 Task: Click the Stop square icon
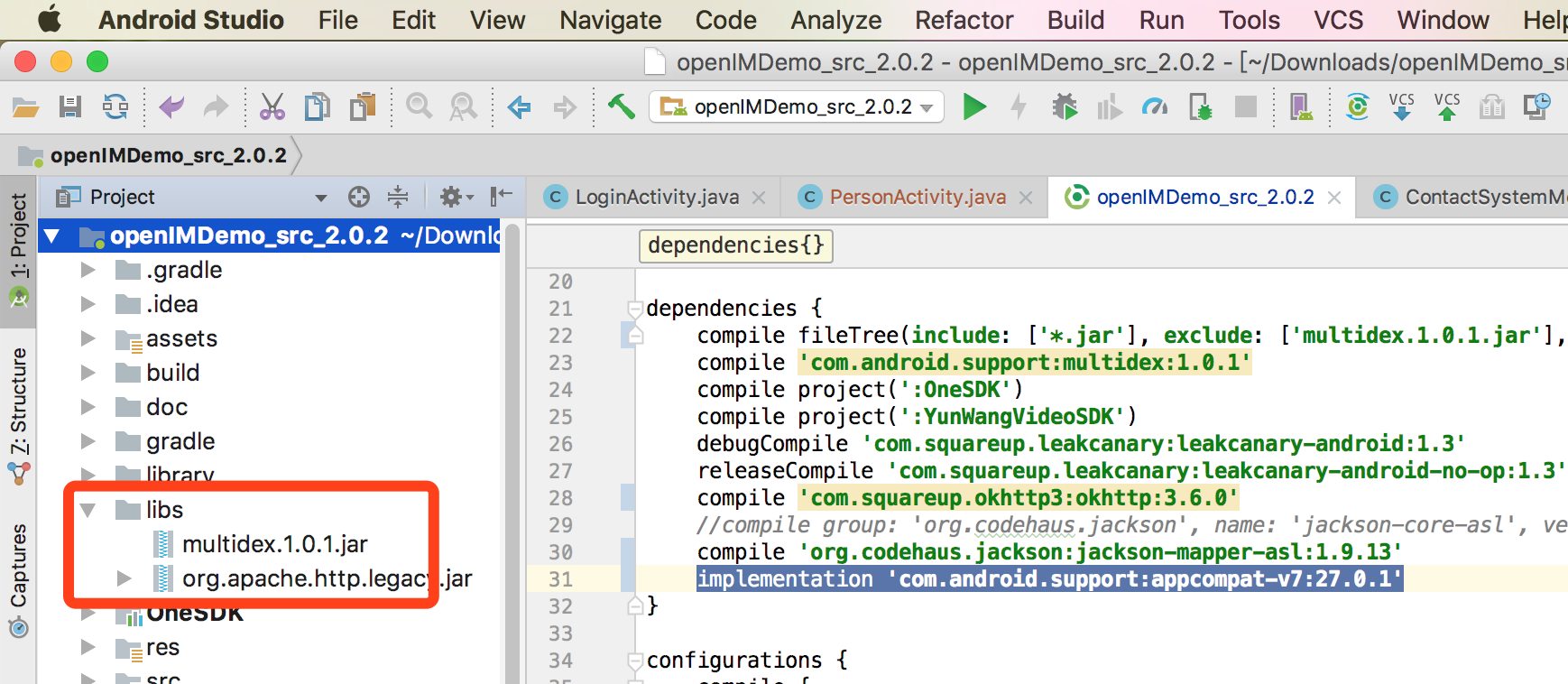tap(1246, 107)
